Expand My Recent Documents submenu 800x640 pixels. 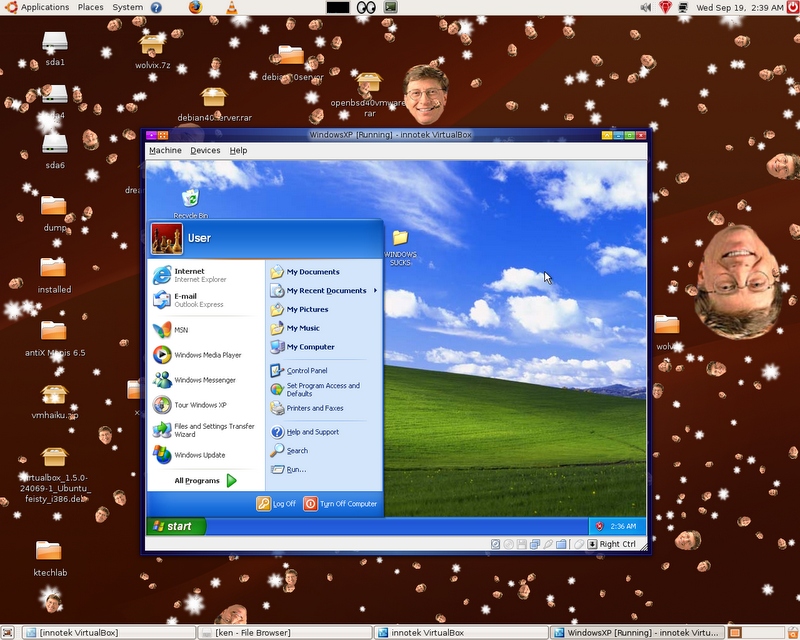pos(324,291)
